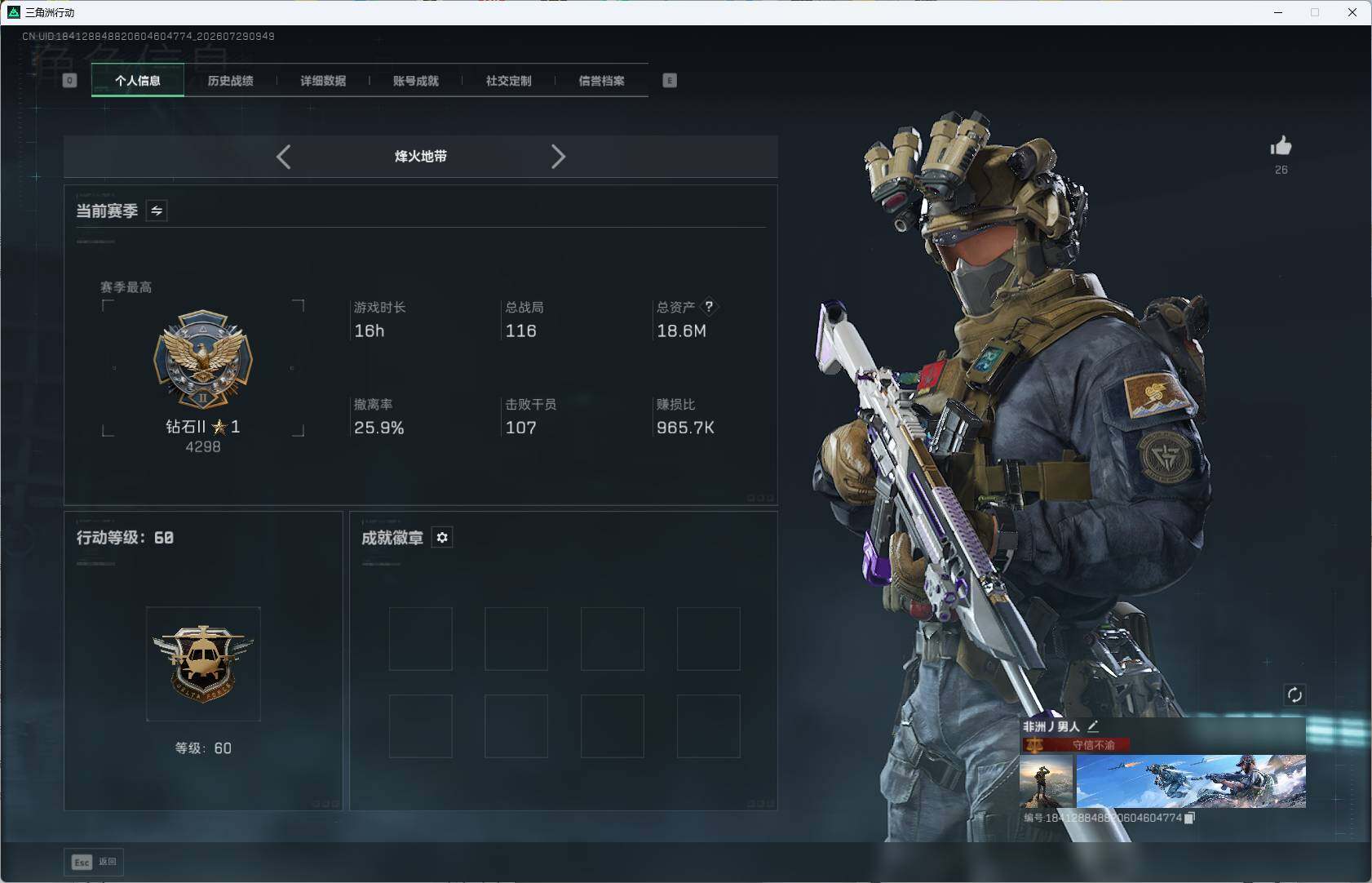Open the 个人信息 tab
The height and width of the screenshot is (883, 1372).
138,80
